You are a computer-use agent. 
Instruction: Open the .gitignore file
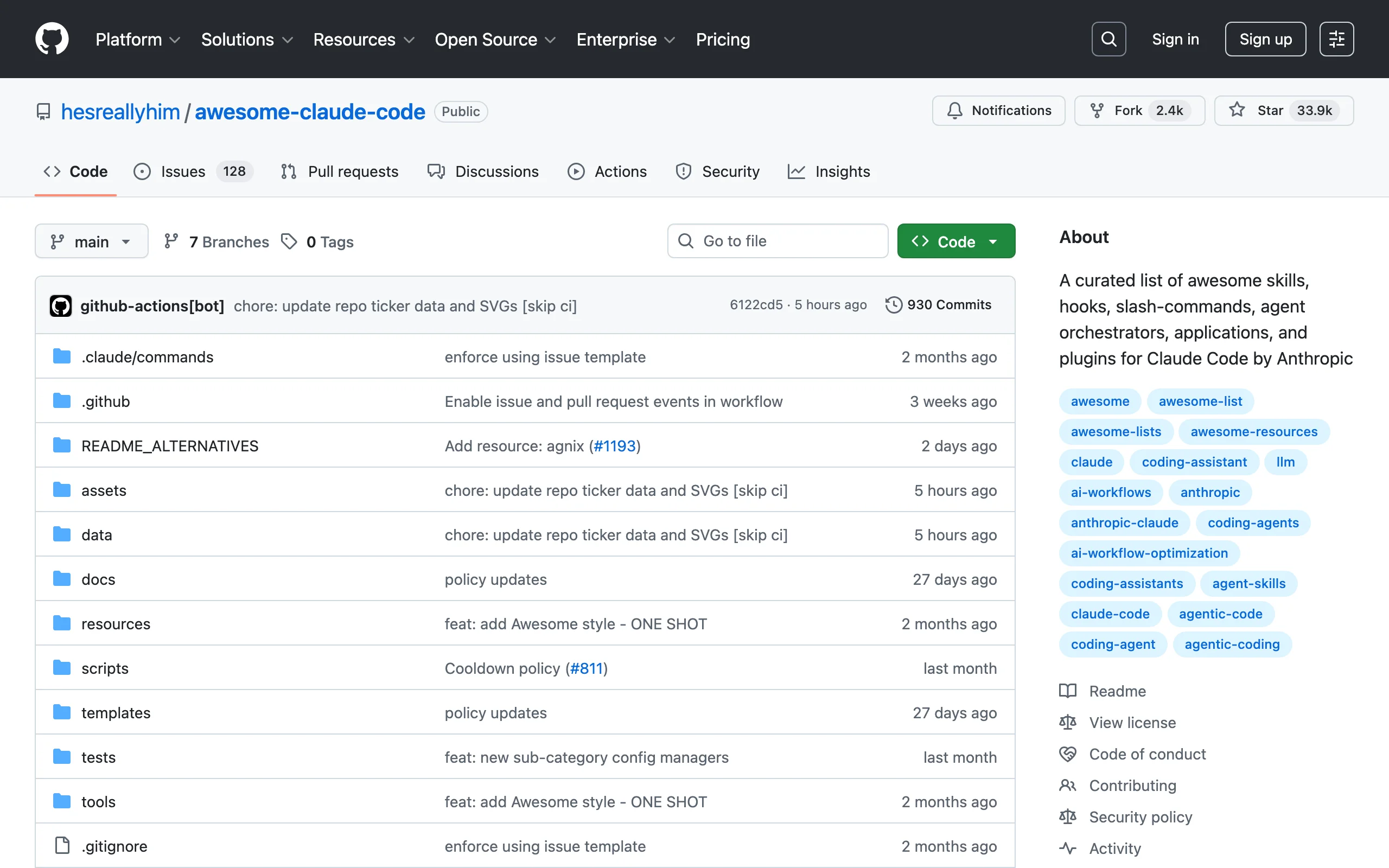[x=114, y=846]
